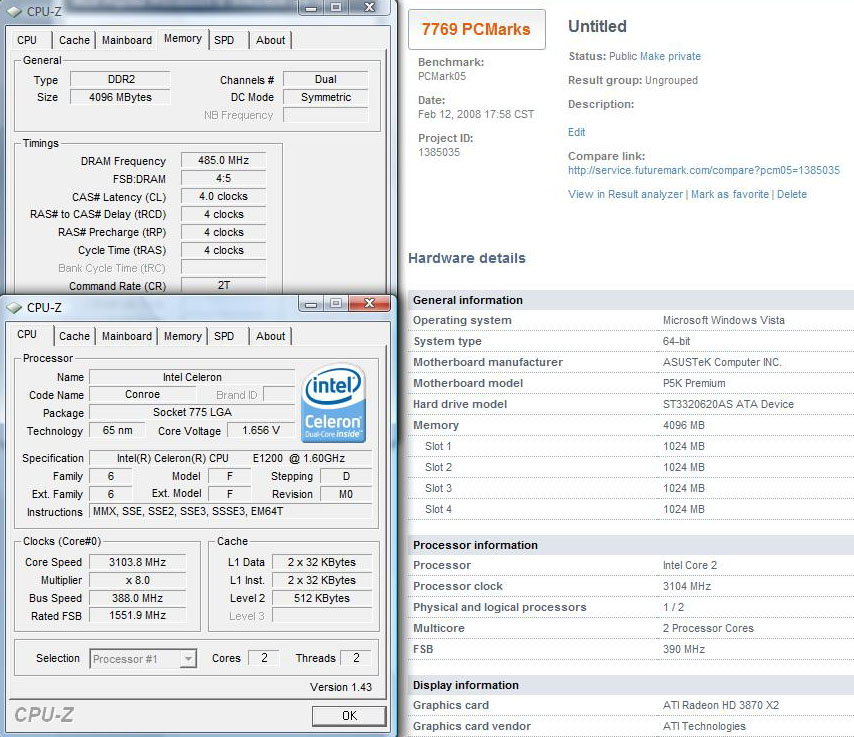This screenshot has height=737, width=854.
Task: Click the Instructions field listing MMX, SSE
Action: pos(231,511)
